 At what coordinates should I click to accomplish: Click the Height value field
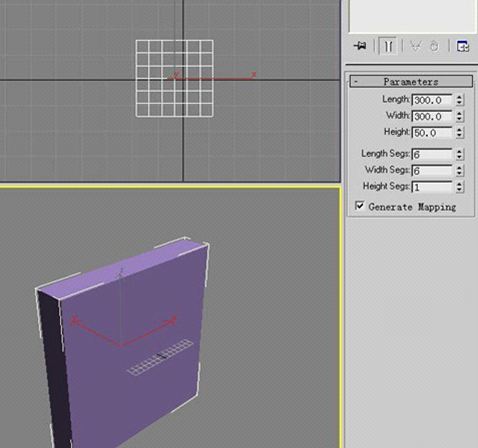coord(432,132)
